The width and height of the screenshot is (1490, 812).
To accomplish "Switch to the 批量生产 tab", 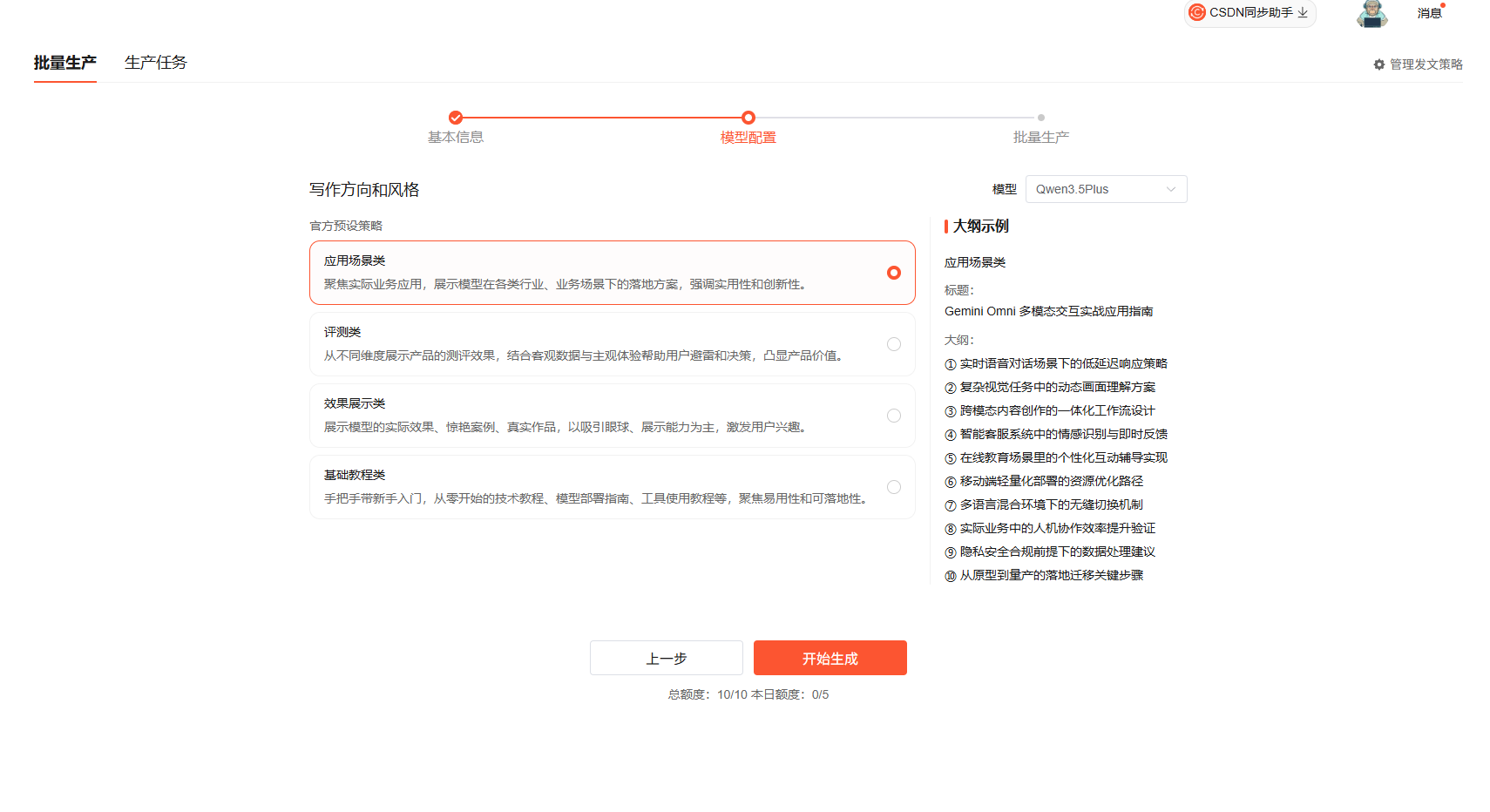I will coord(65,63).
